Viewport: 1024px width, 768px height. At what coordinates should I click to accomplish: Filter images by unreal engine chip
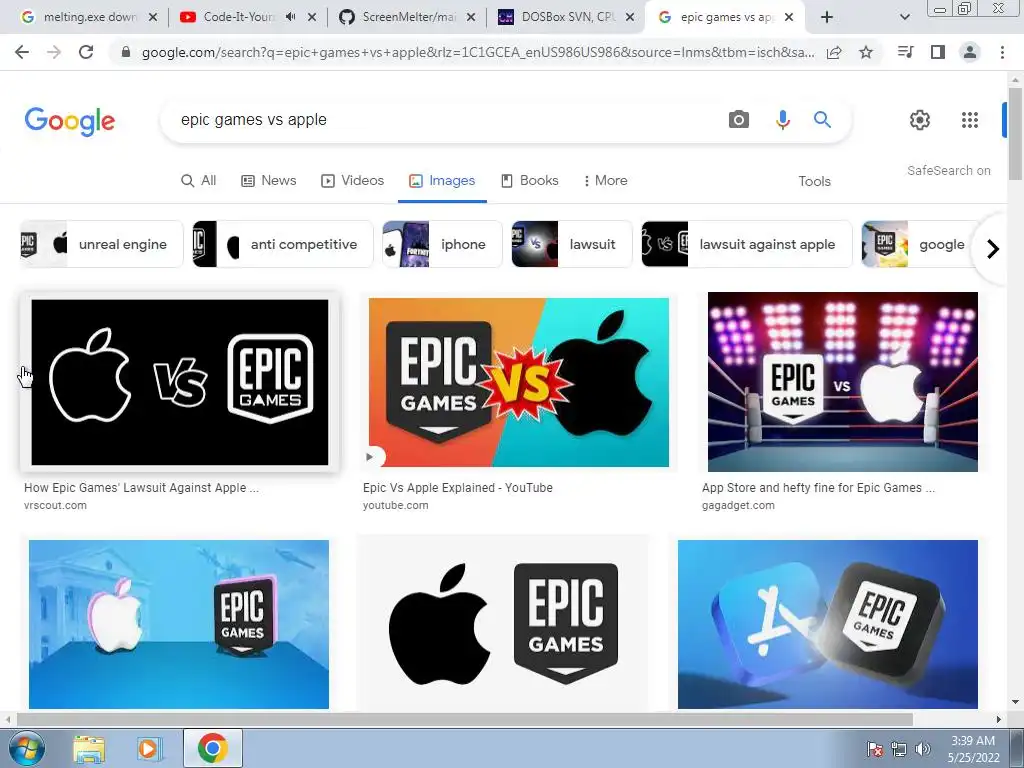(101, 244)
